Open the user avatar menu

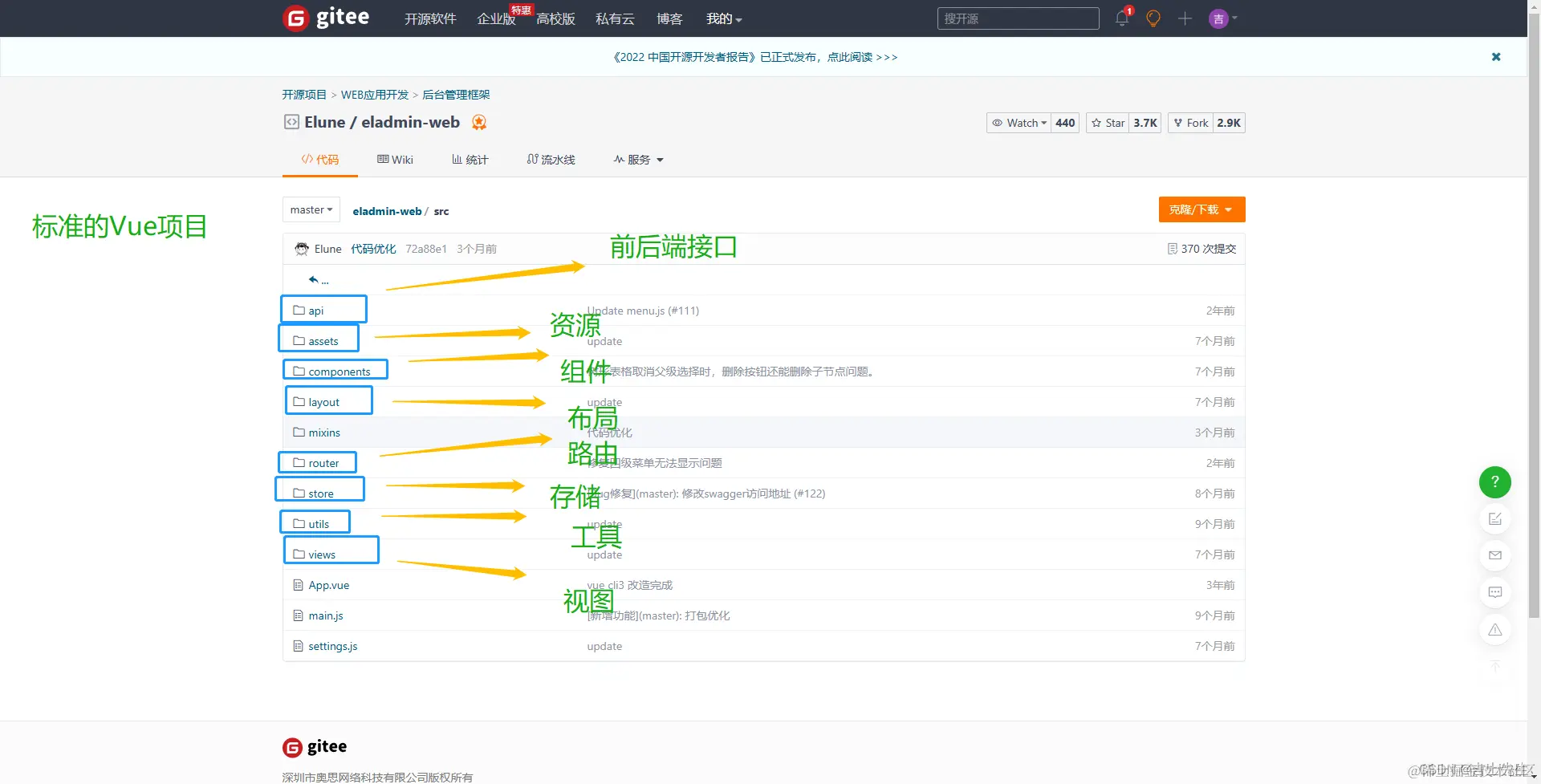click(x=1222, y=18)
